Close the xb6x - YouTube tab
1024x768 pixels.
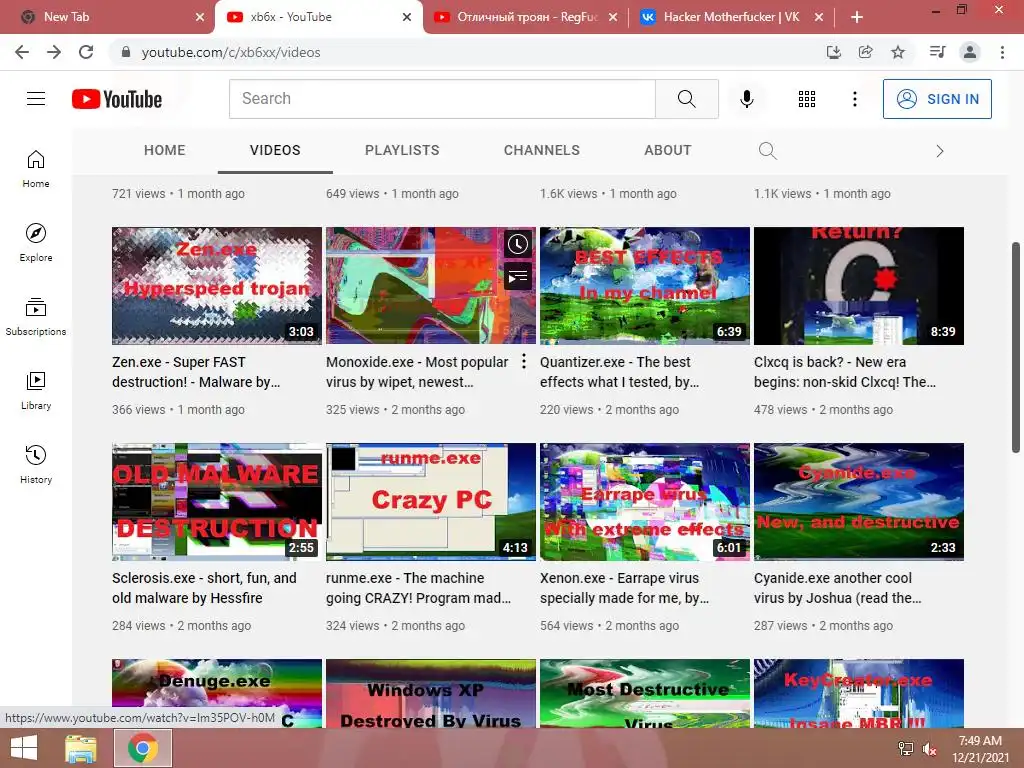pyautogui.click(x=407, y=17)
